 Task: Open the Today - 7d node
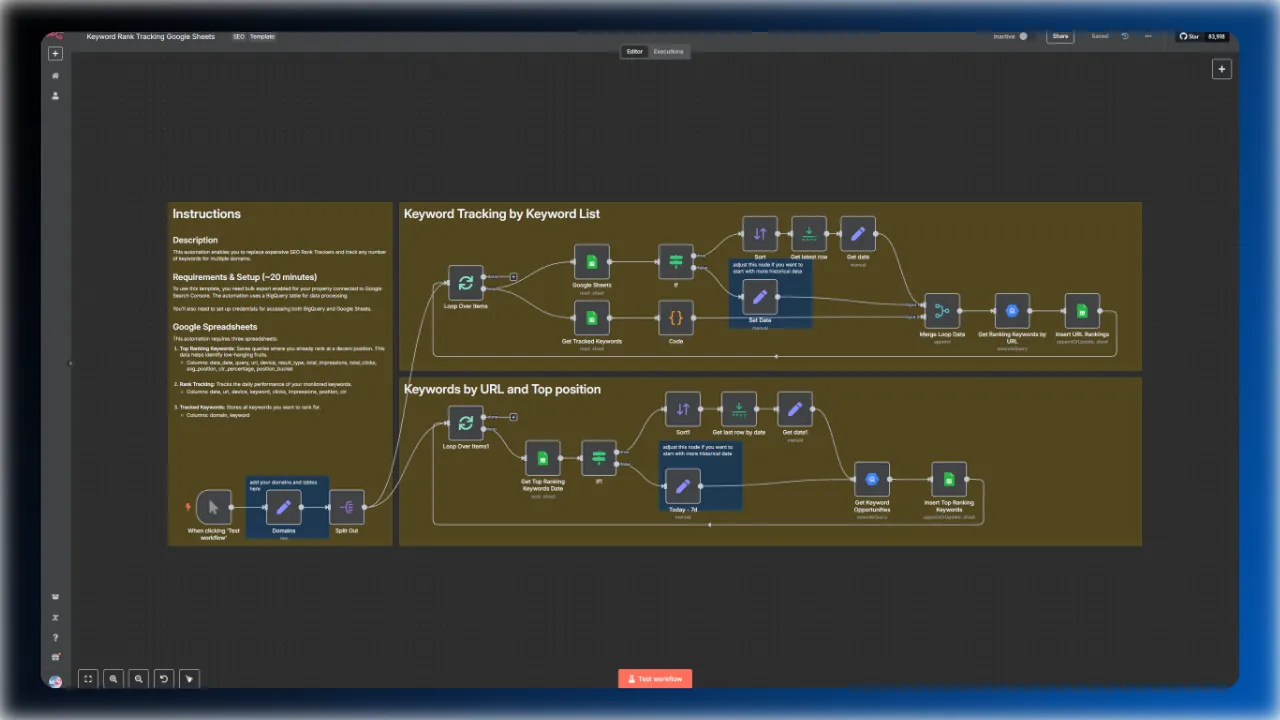pos(683,486)
